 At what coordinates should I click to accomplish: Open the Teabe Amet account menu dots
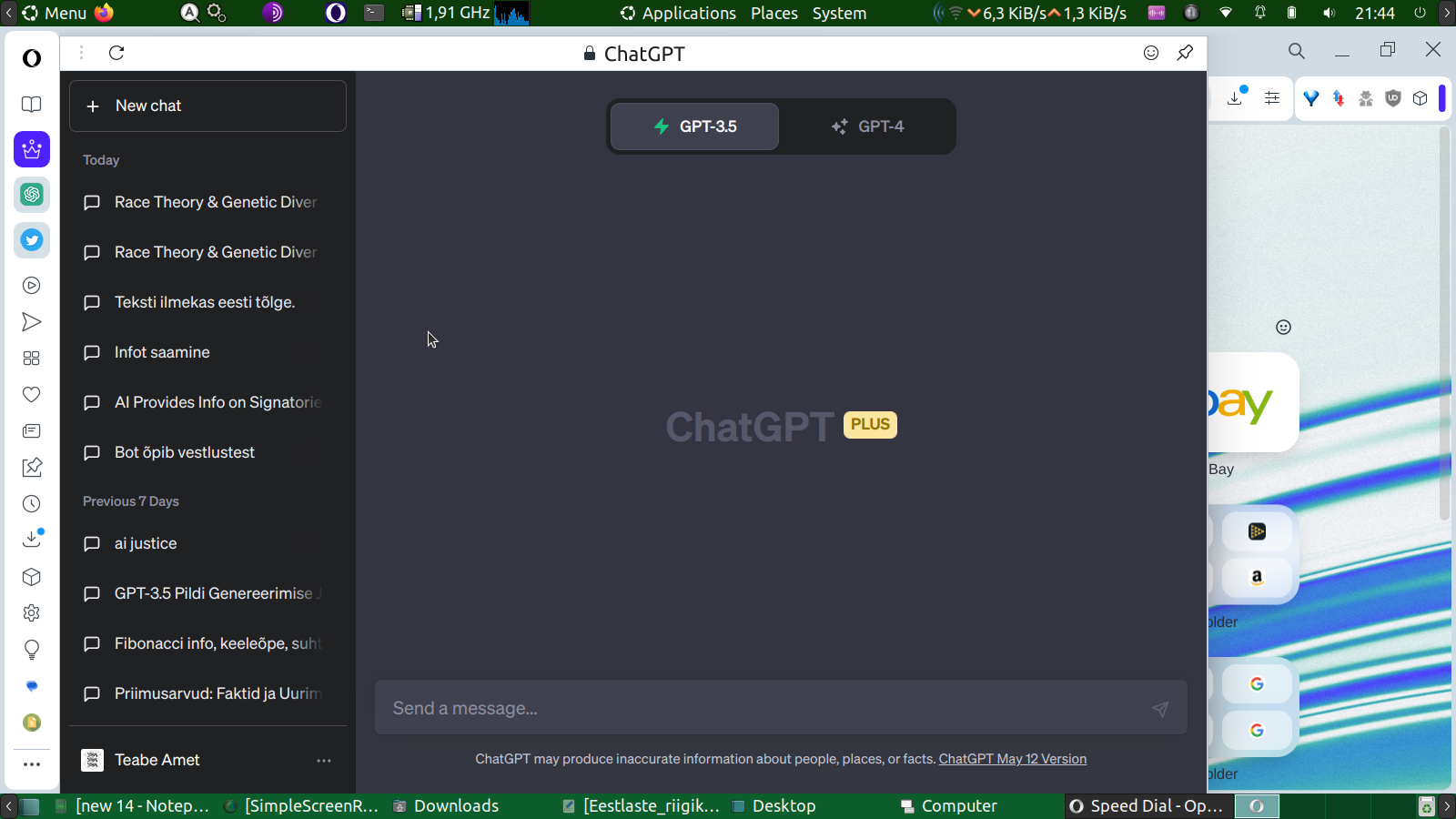coord(324,760)
